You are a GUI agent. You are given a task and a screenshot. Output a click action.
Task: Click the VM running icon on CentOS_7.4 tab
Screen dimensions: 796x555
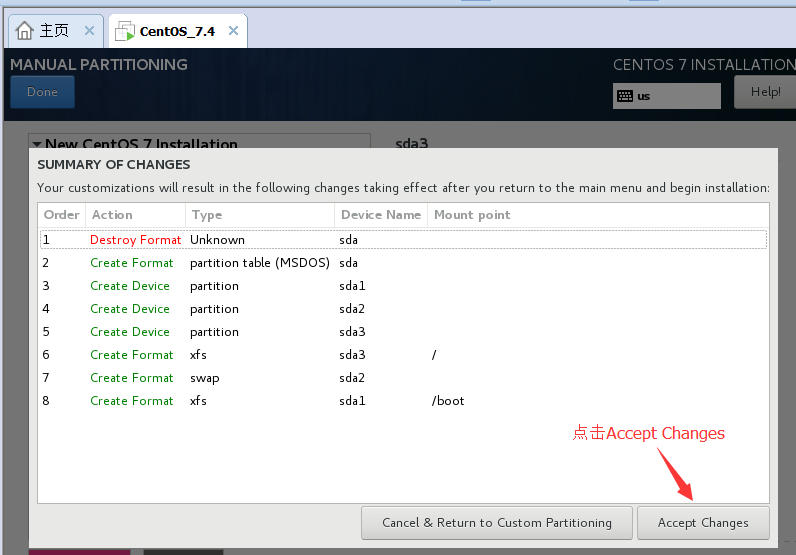(x=124, y=31)
